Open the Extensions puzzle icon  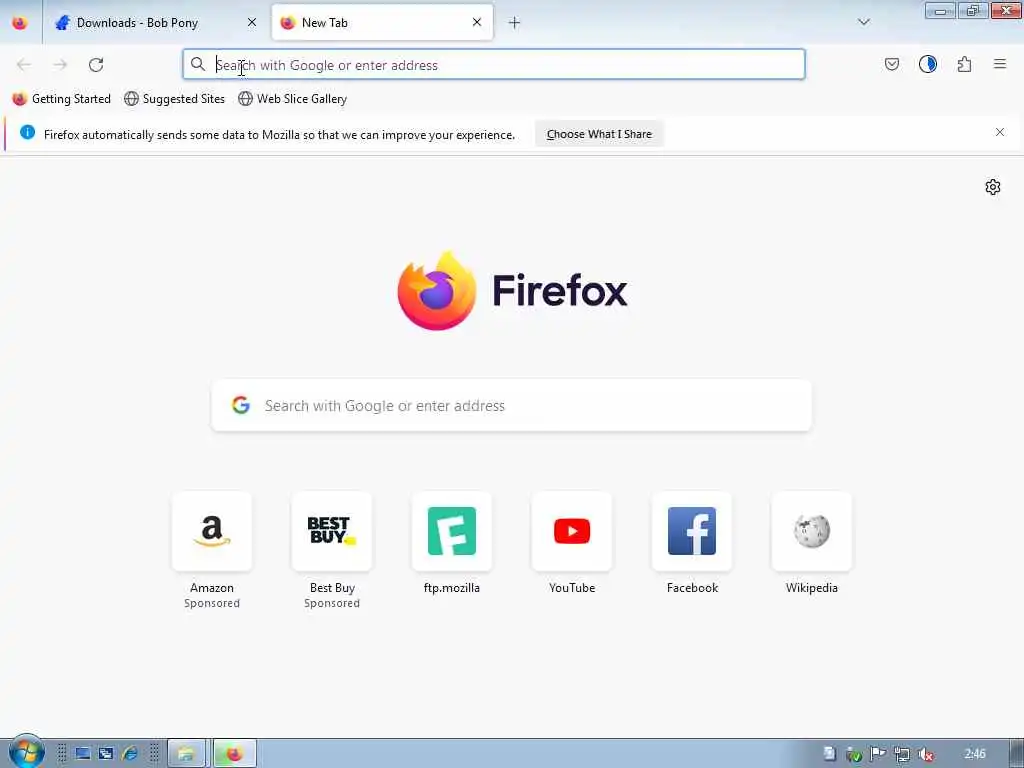[x=964, y=64]
